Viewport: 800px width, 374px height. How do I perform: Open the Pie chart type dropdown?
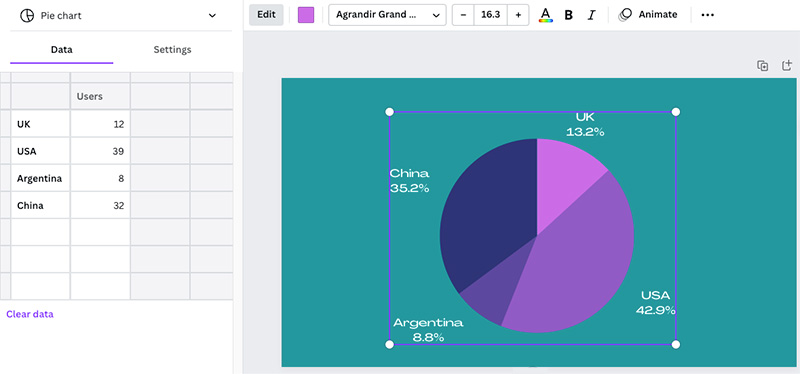coord(121,15)
